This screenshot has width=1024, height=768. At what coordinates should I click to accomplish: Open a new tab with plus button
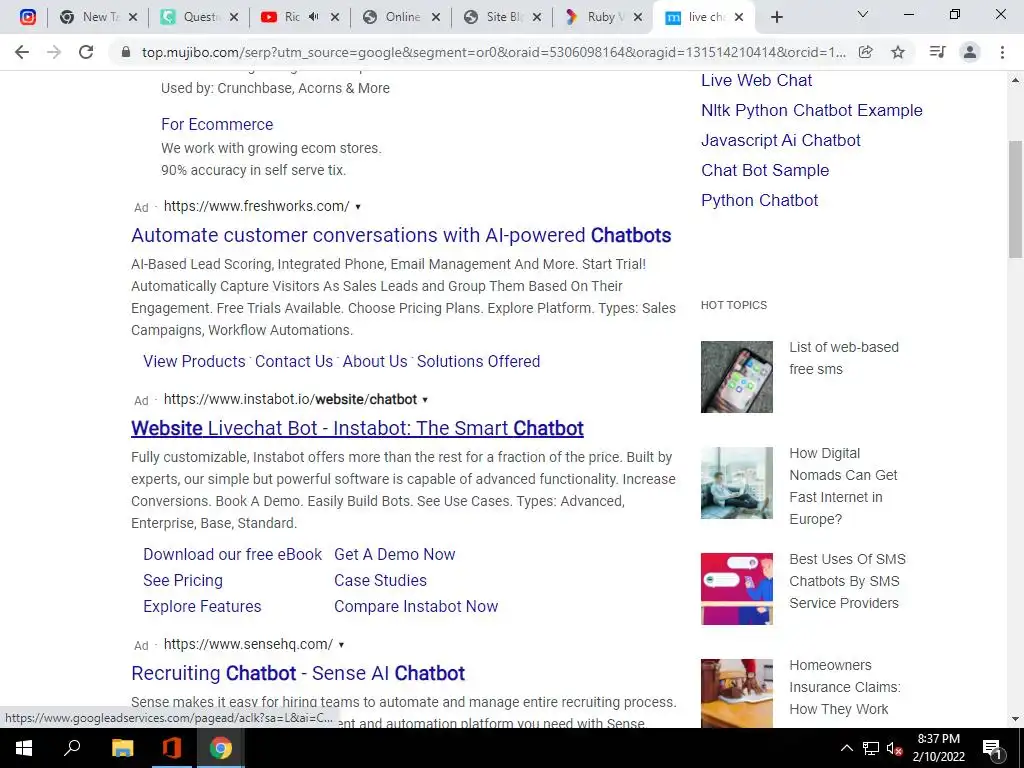pyautogui.click(x=776, y=17)
